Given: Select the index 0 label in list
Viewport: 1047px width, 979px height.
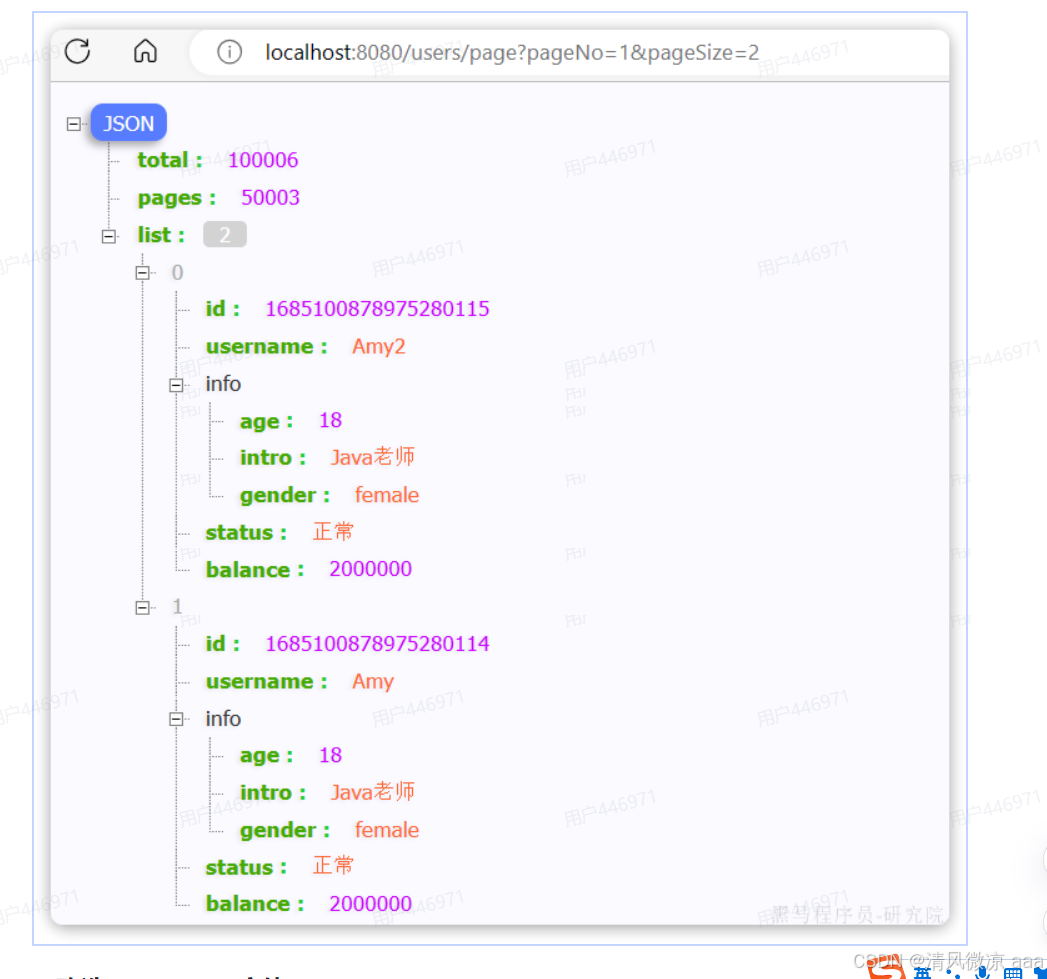Looking at the screenshot, I should pyautogui.click(x=177, y=272).
